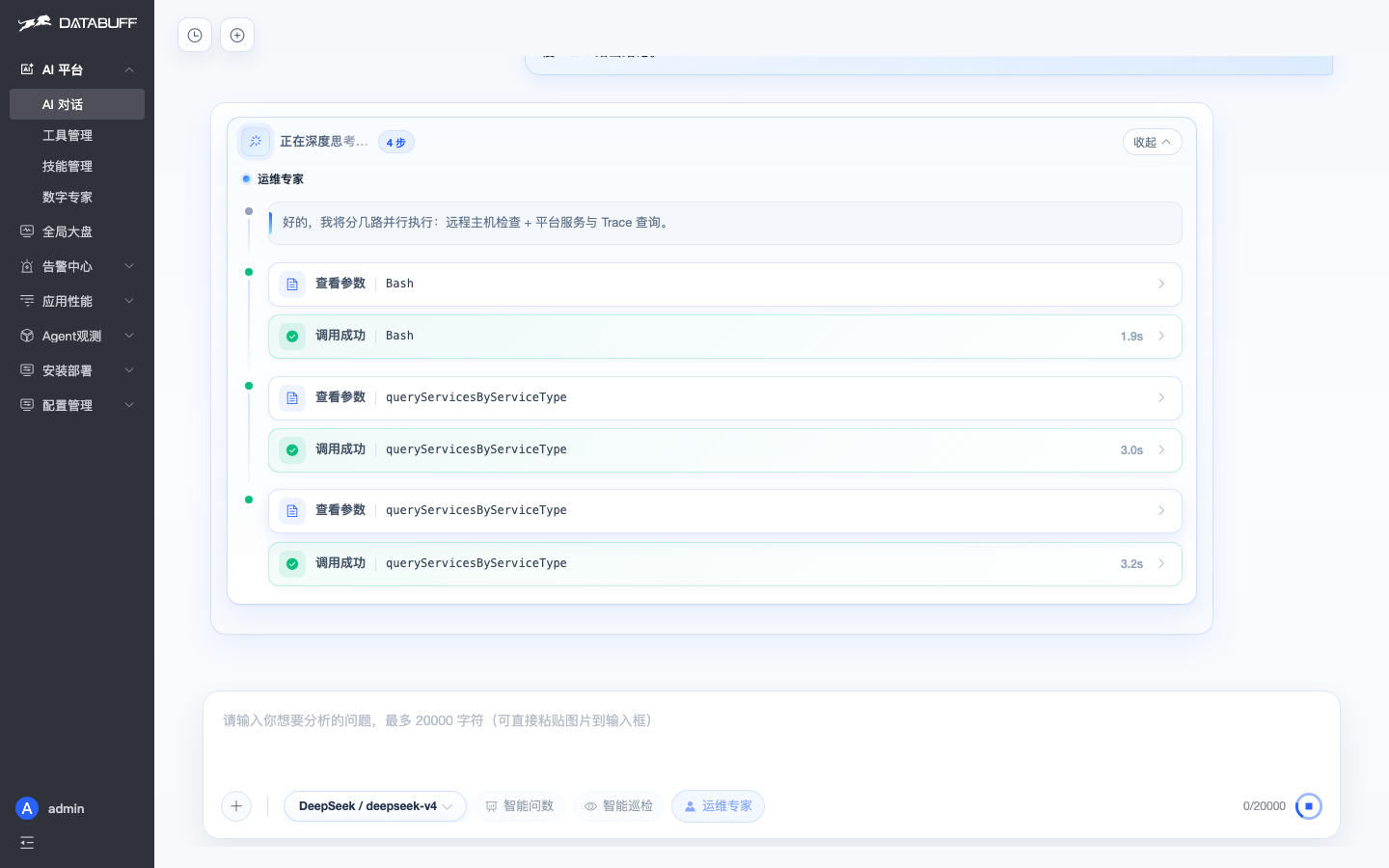Expand 调用成功 3.2s row arrow
Image resolution: width=1389 pixels, height=868 pixels.
tap(1161, 564)
